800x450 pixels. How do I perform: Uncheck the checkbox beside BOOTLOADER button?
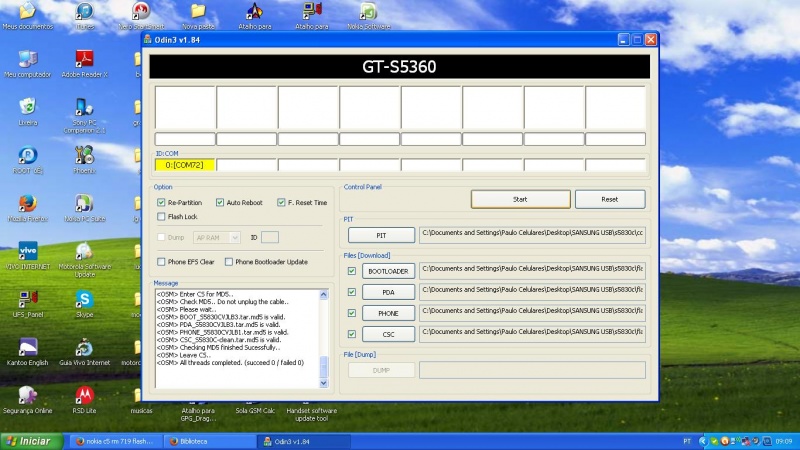point(352,271)
